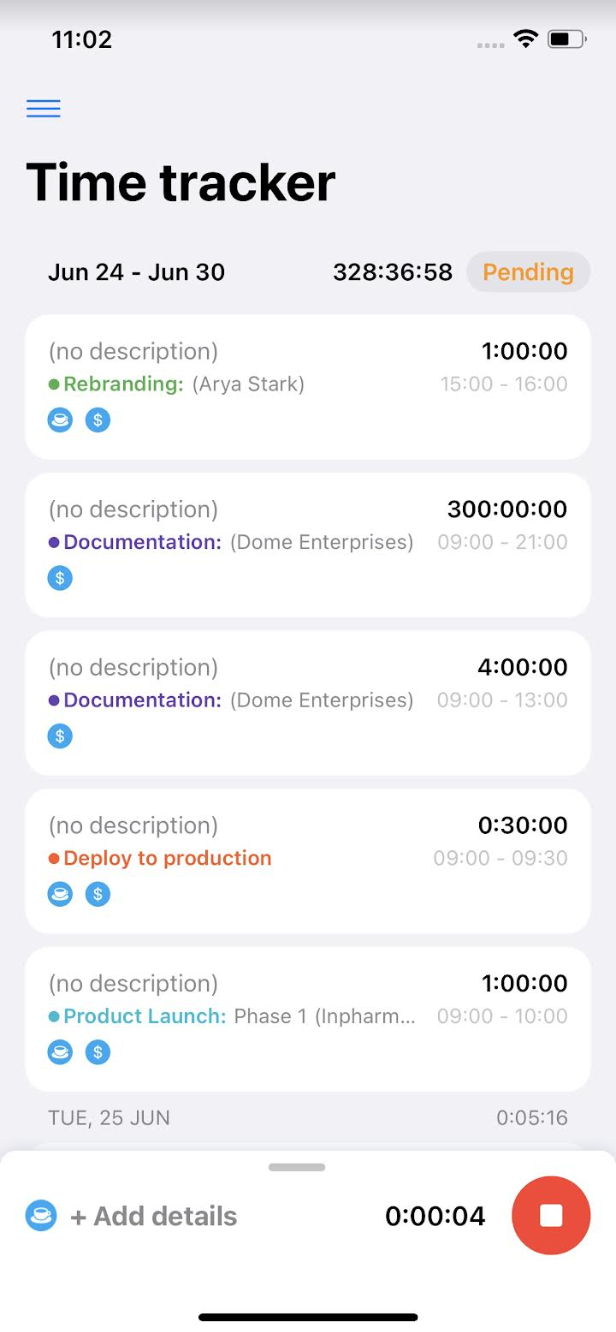Select the tag icon on Deploy to production entry
The image size is (616, 1332).
60,894
